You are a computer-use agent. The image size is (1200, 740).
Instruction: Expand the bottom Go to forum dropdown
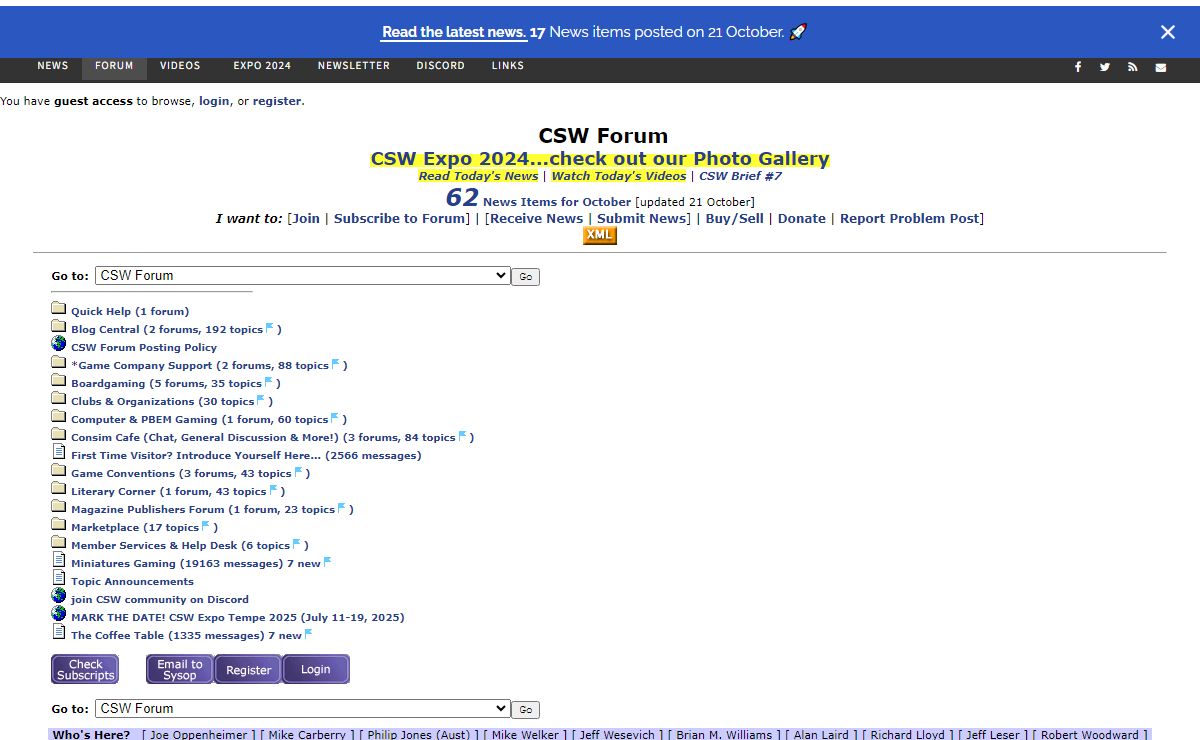302,709
